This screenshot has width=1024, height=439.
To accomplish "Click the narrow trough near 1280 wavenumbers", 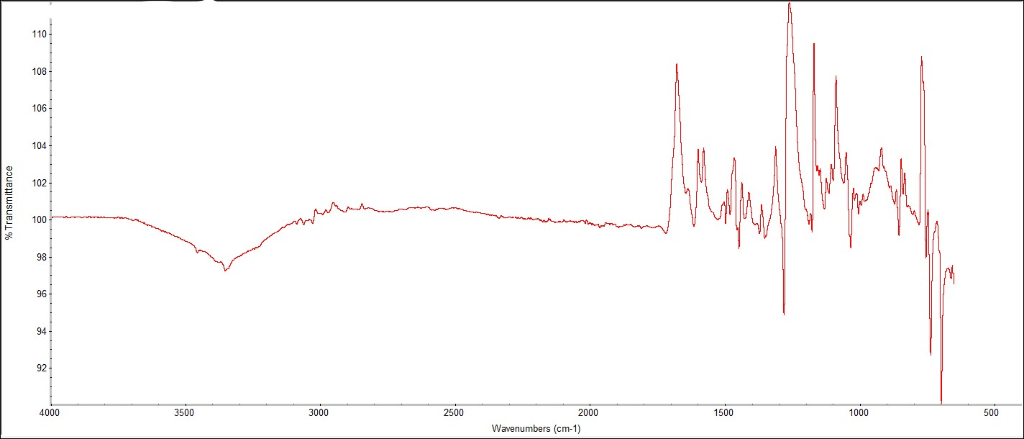I will (x=784, y=314).
